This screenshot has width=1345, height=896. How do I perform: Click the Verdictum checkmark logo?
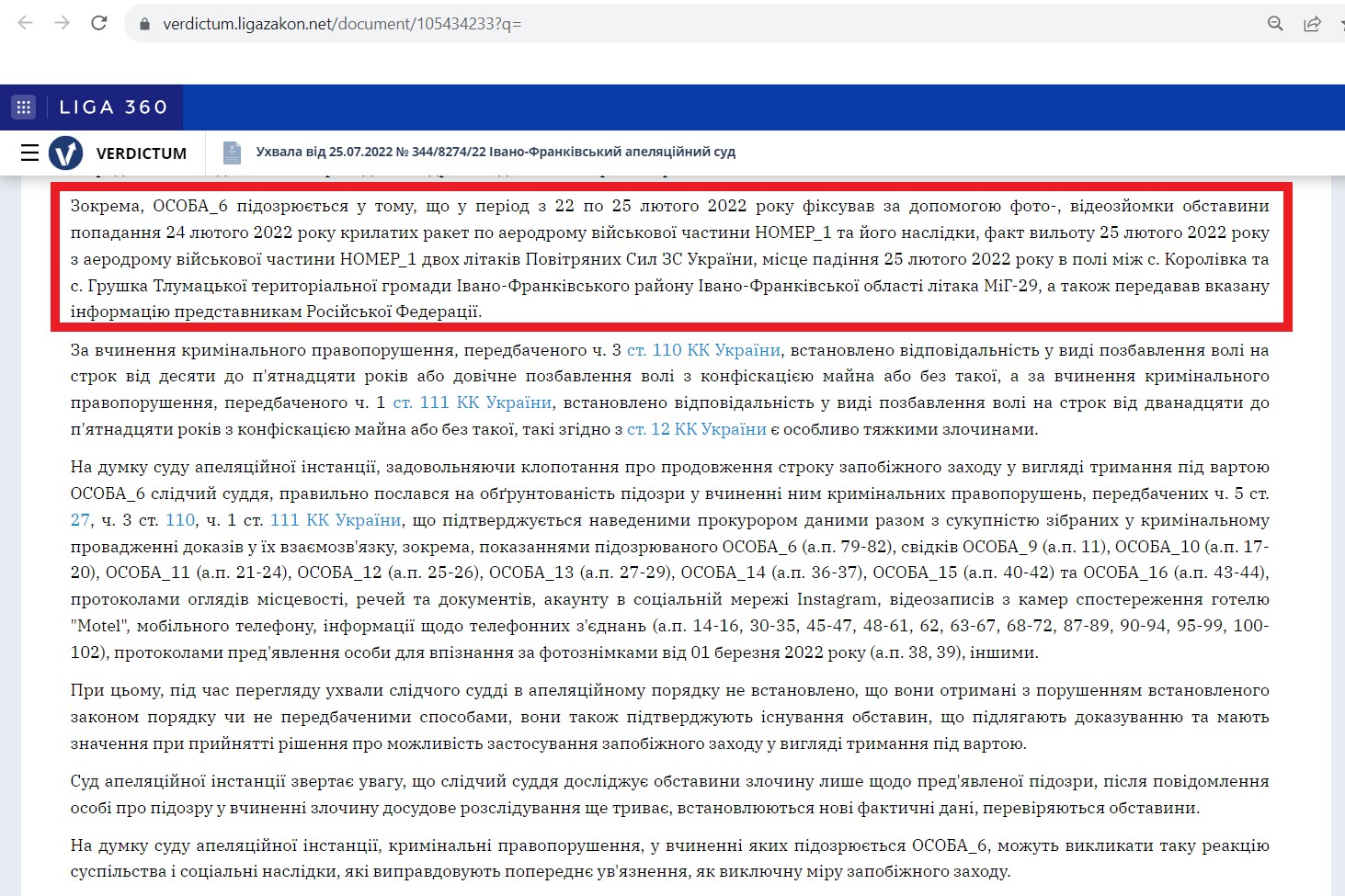(65, 153)
